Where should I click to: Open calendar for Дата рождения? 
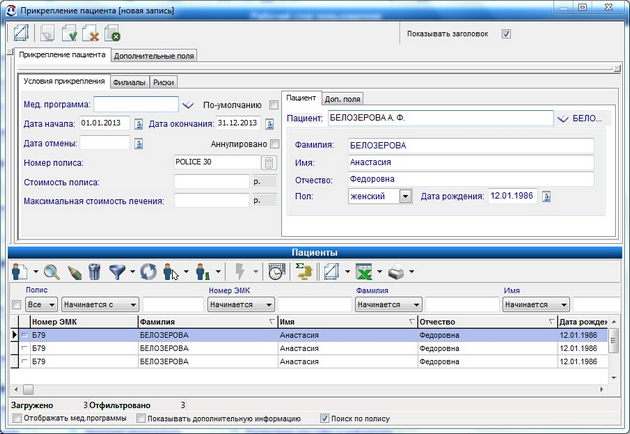coord(546,197)
